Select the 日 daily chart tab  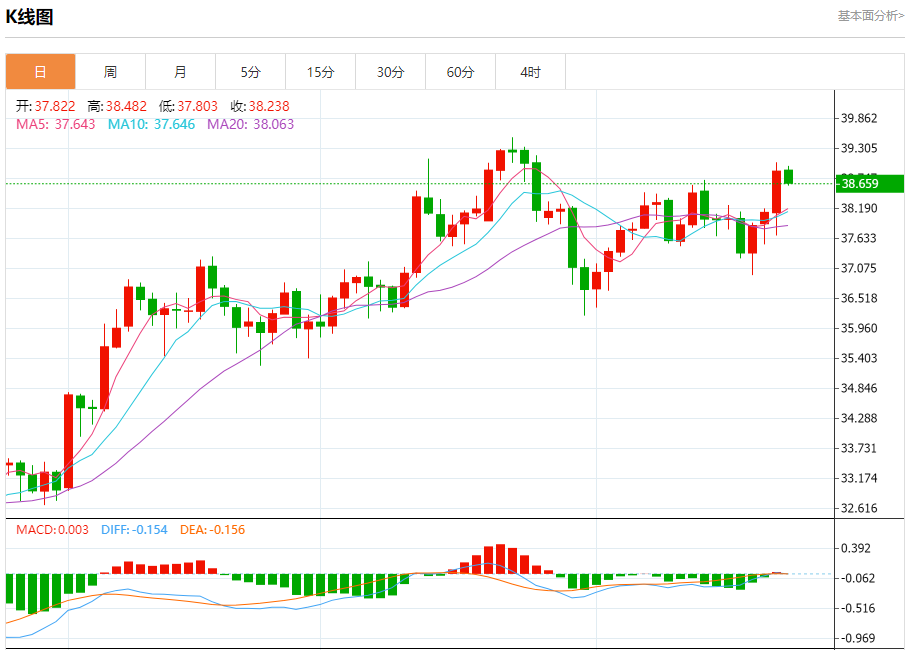pyautogui.click(x=40, y=72)
